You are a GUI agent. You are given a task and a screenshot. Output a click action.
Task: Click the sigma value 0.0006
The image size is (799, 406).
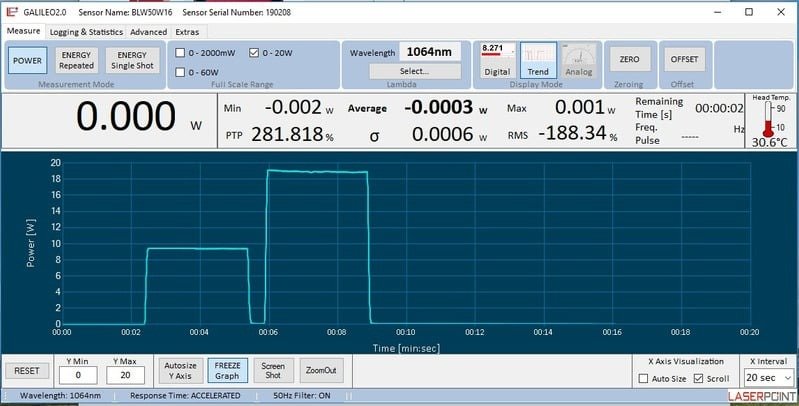443,134
